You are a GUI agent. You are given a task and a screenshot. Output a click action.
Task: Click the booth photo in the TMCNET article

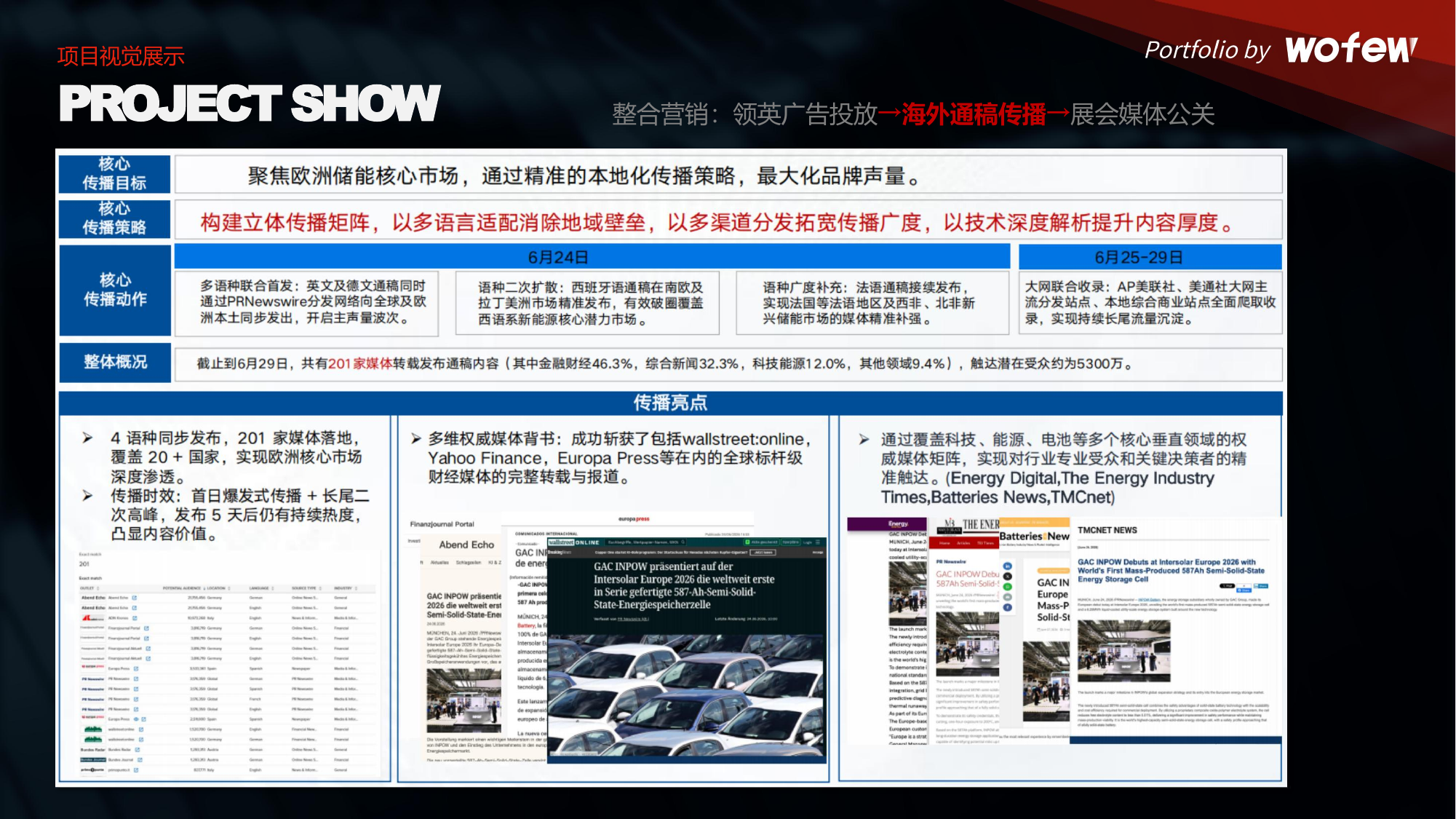[x=1123, y=650]
